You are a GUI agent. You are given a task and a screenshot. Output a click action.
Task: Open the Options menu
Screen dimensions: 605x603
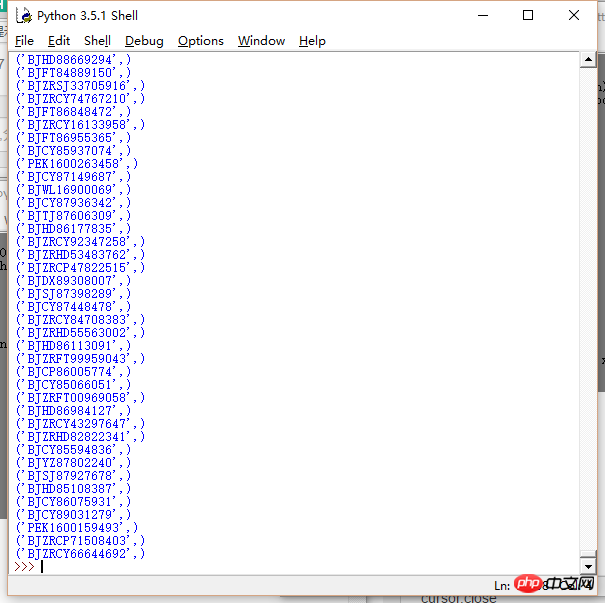[x=201, y=41]
